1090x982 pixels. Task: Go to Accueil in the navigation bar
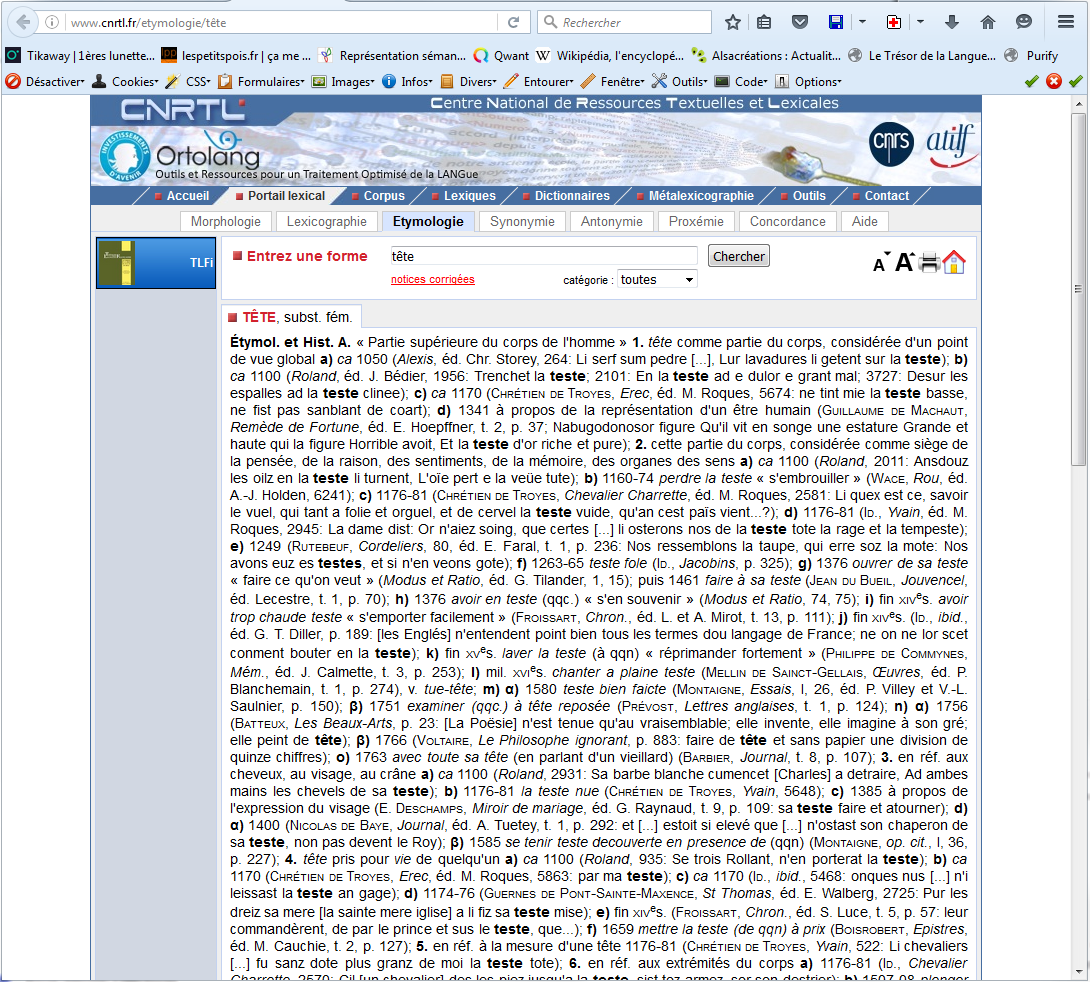(182, 196)
